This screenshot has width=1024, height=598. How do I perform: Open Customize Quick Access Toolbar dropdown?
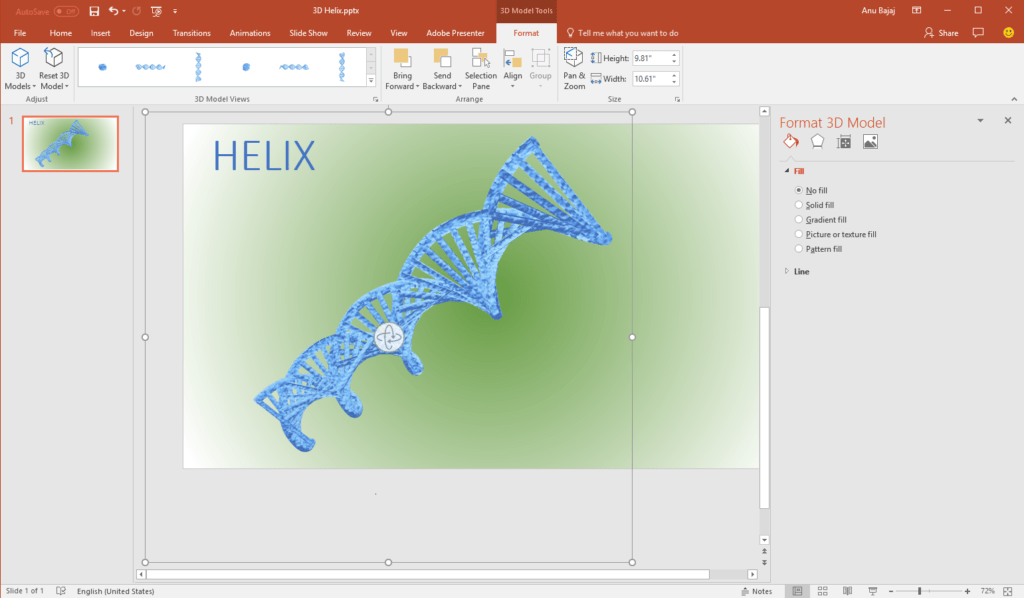tap(175, 11)
